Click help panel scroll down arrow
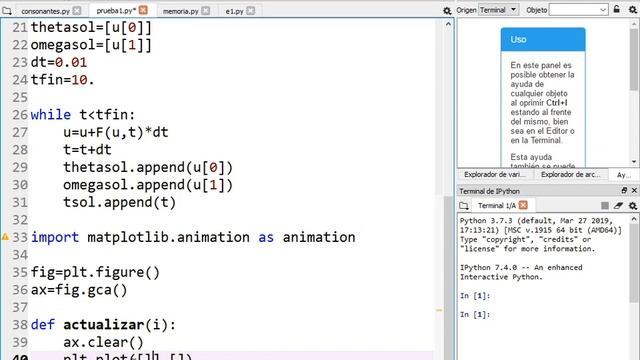The image size is (640, 360). [634, 162]
